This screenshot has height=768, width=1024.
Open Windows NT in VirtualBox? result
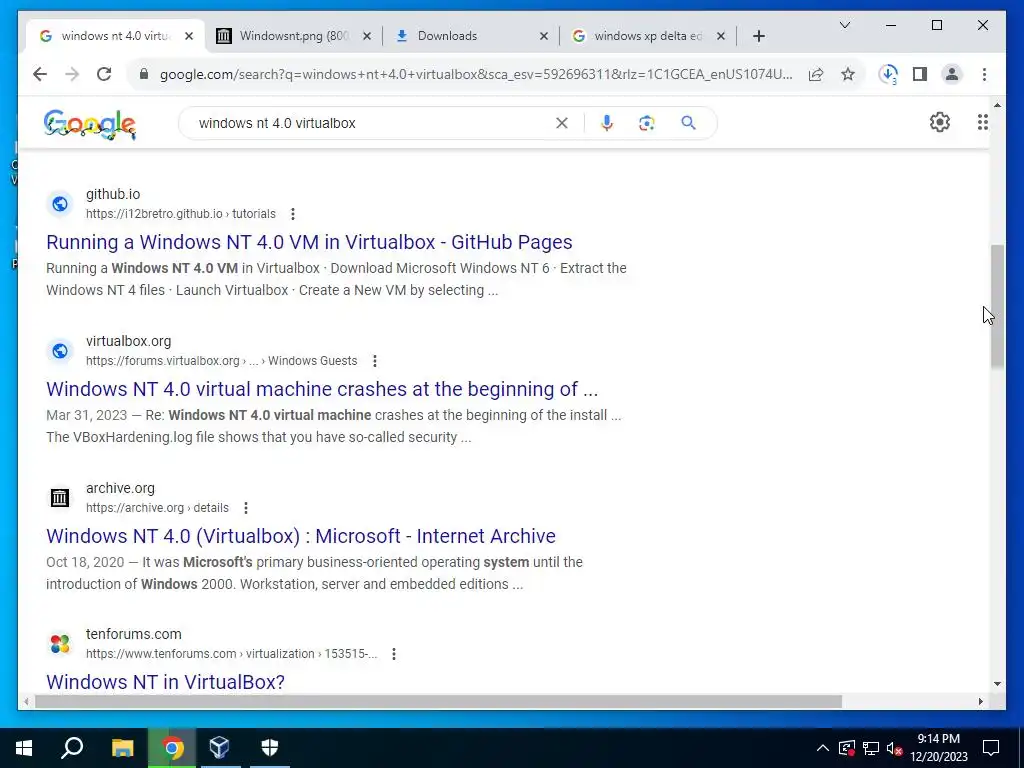coord(165,682)
